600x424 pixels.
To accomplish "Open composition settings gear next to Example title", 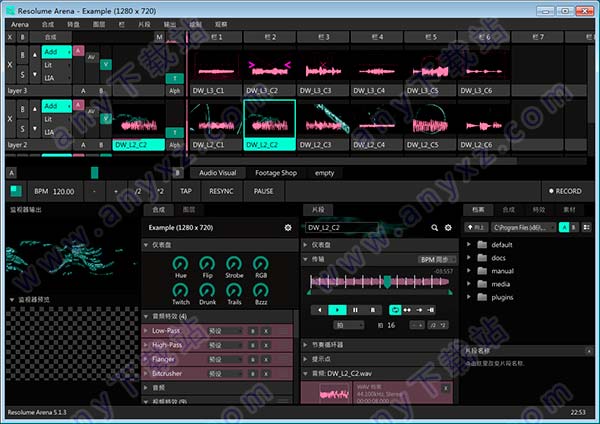I will [x=288, y=228].
